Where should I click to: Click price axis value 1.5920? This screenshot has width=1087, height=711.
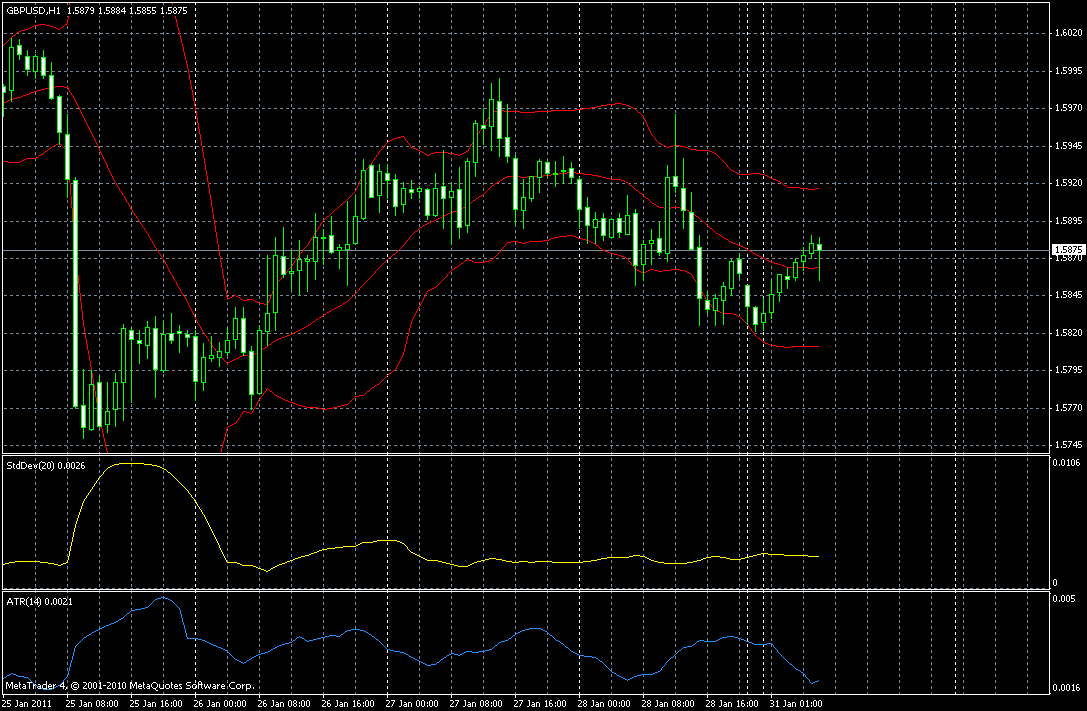[1068, 183]
